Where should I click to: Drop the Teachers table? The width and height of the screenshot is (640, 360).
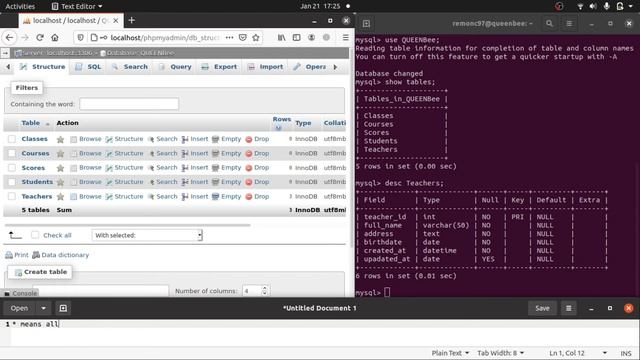tap(257, 196)
